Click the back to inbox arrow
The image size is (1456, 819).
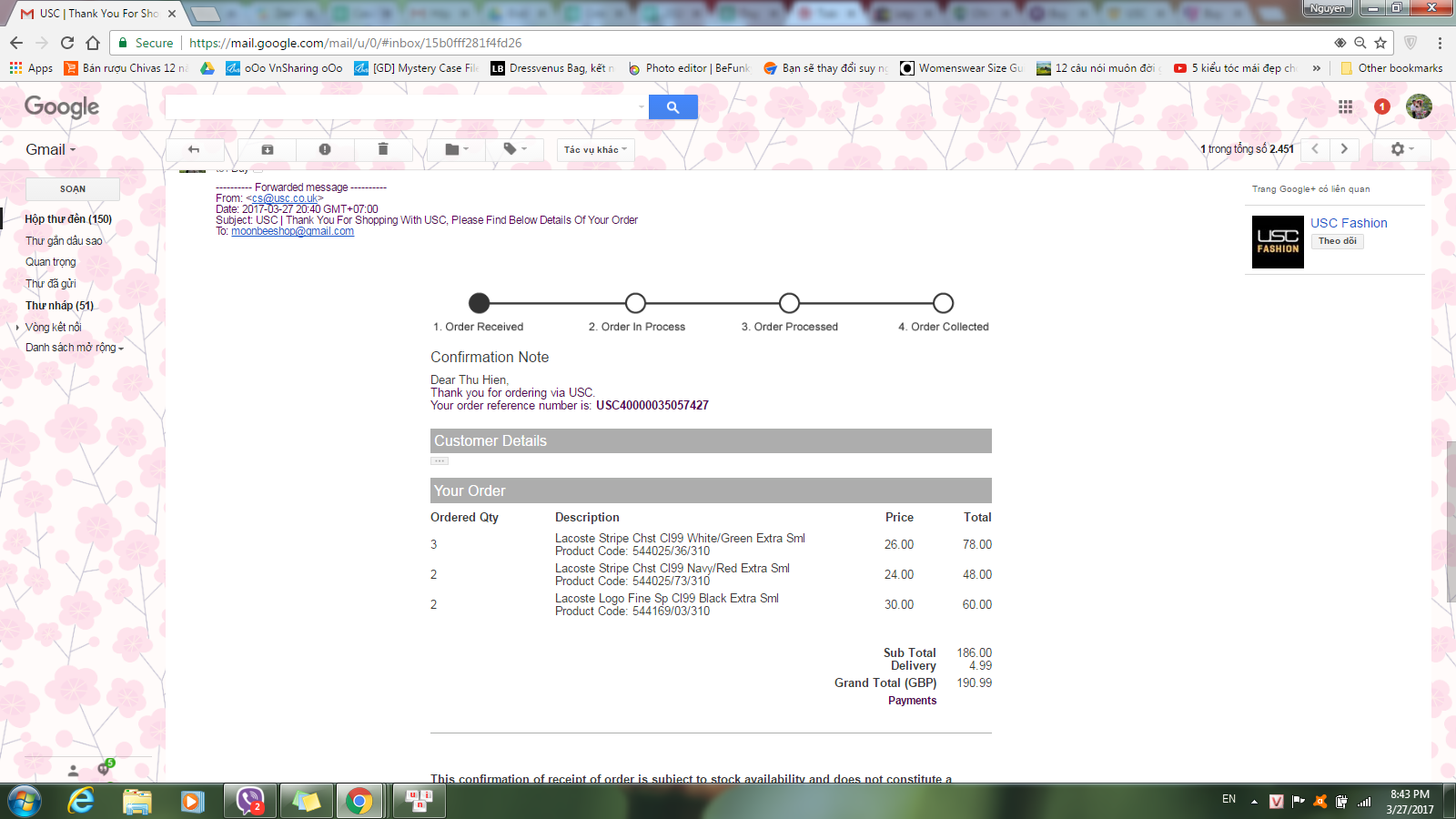point(193,149)
